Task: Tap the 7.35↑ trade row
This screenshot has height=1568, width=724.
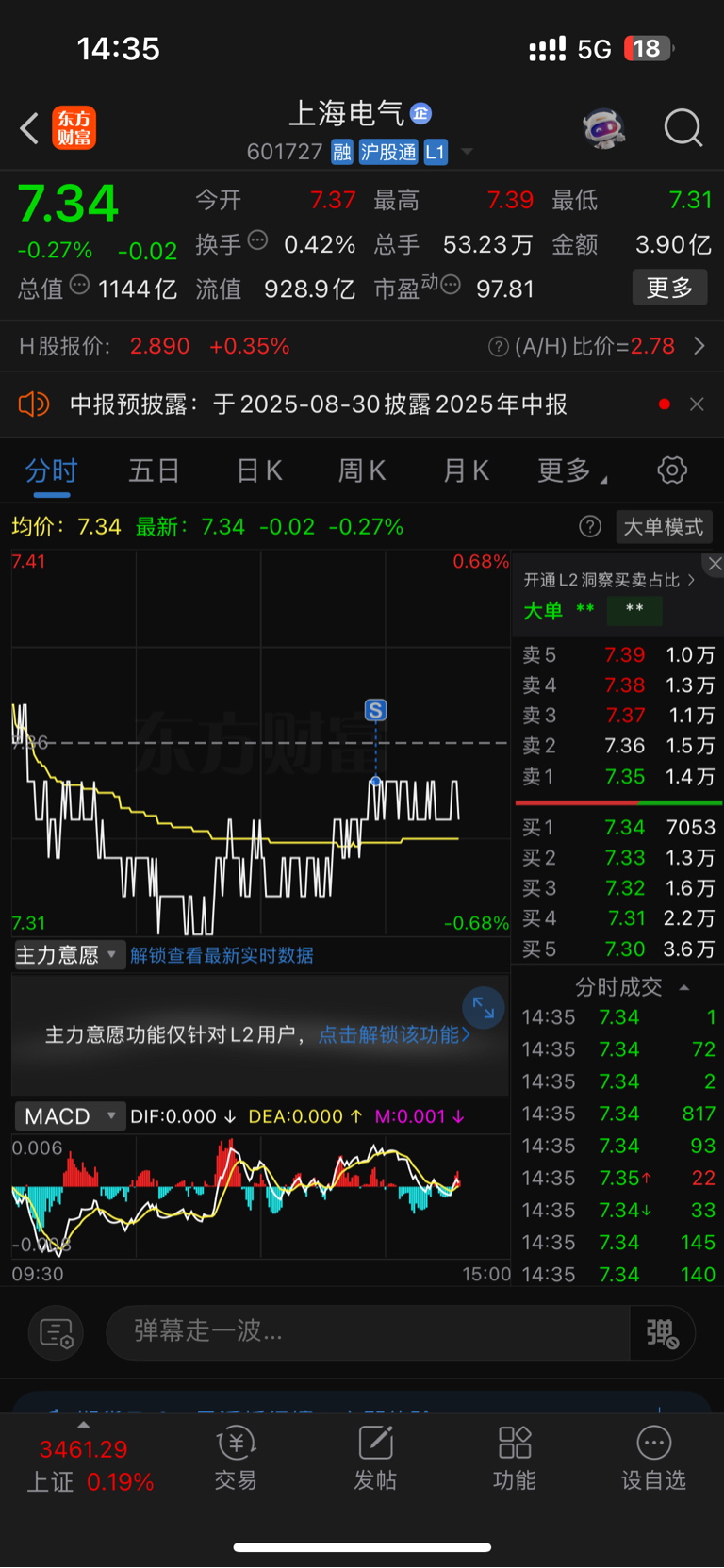Action: (x=618, y=1178)
